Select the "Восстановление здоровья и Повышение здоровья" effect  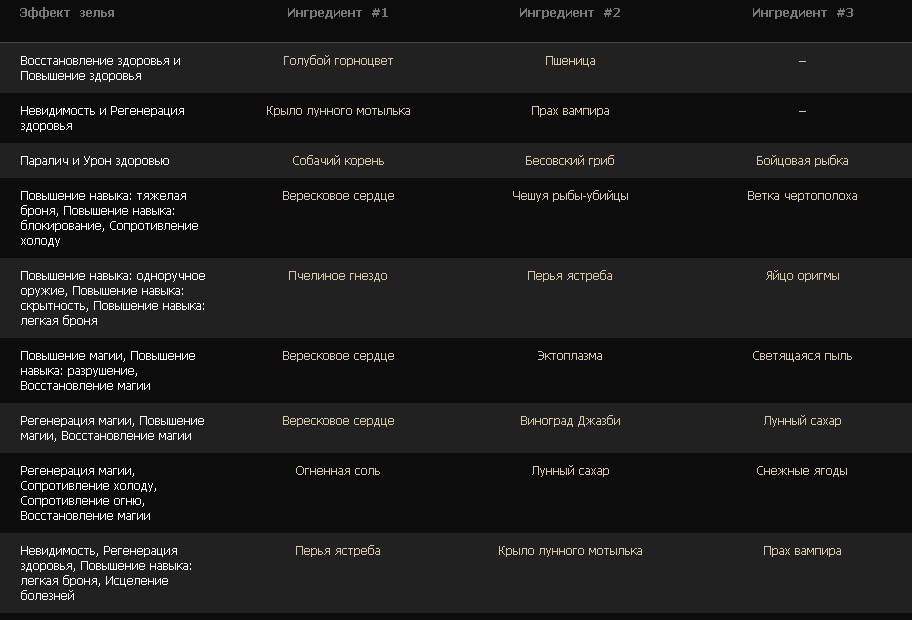[x=100, y=68]
